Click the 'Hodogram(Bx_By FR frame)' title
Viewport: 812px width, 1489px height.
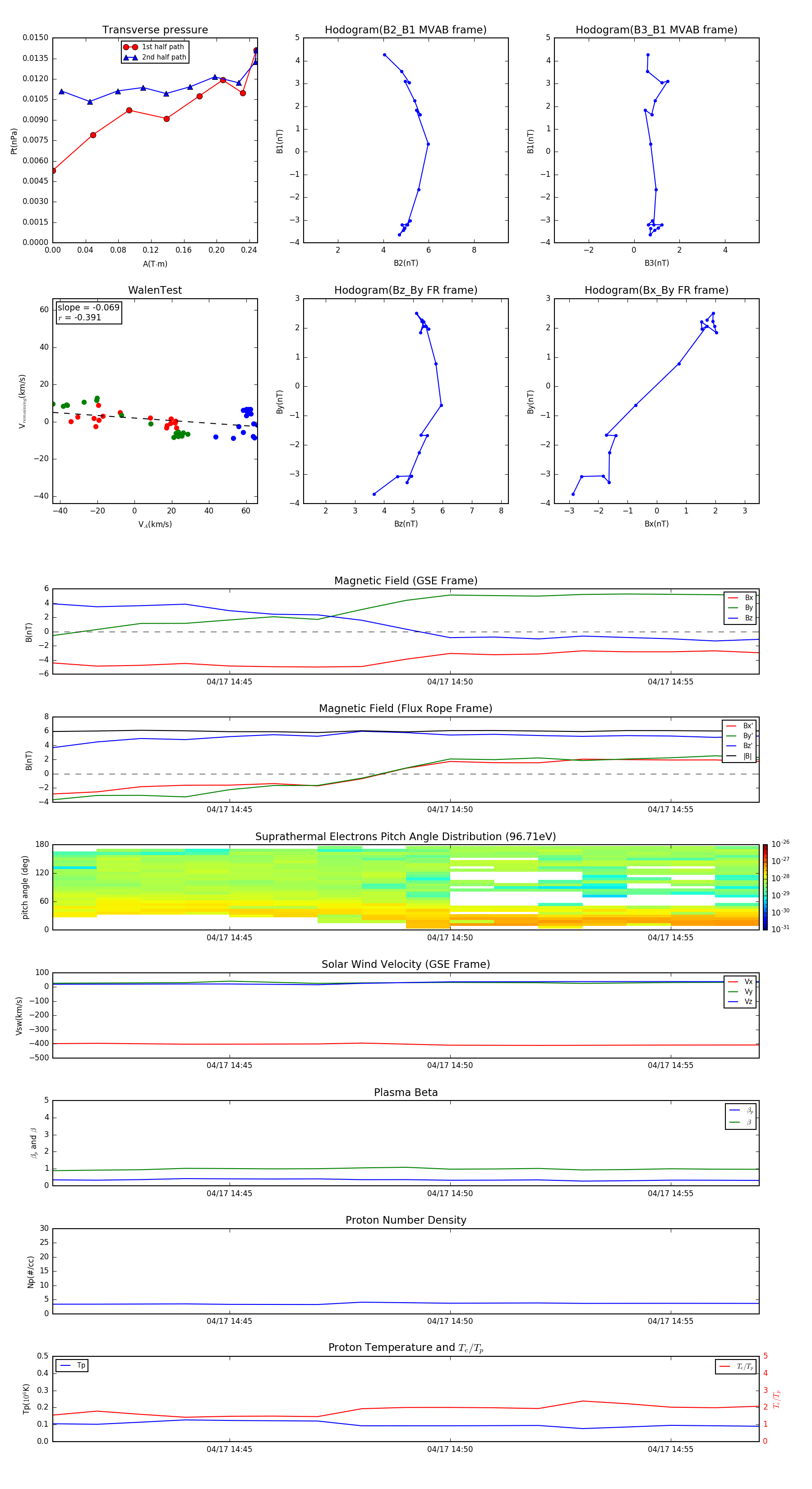point(656,290)
